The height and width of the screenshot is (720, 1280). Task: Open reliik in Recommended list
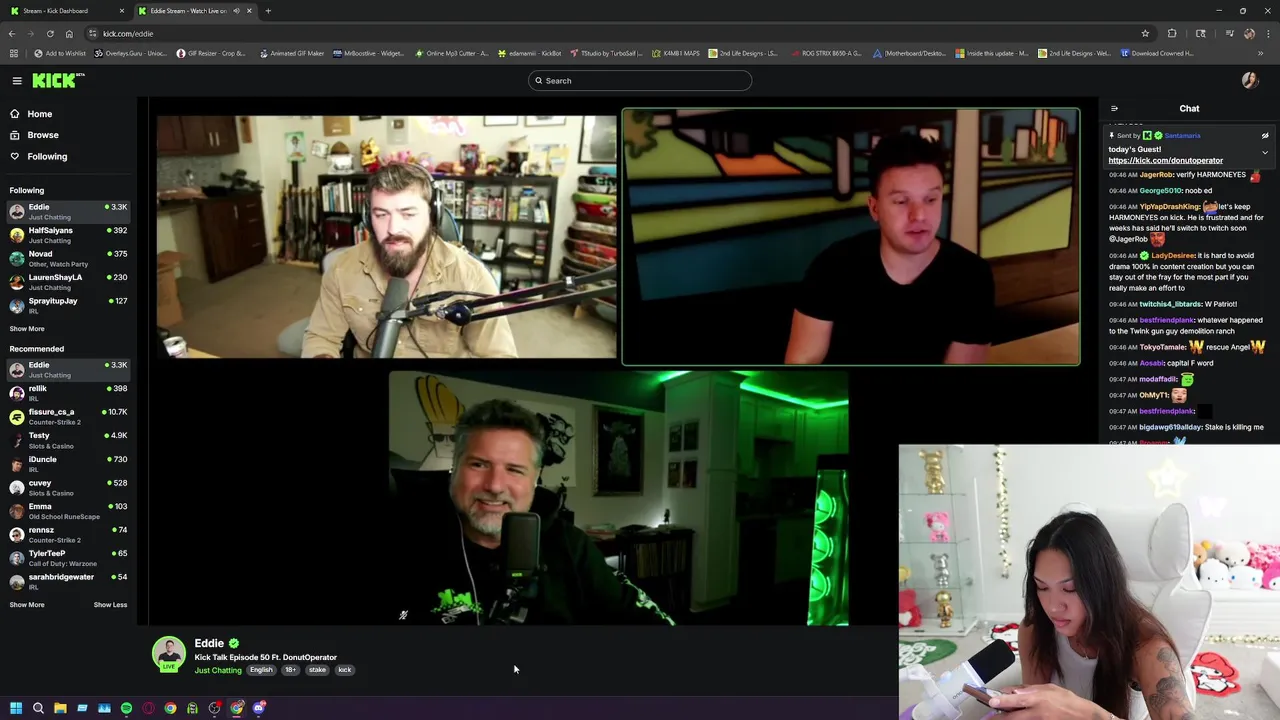pyautogui.click(x=68, y=393)
